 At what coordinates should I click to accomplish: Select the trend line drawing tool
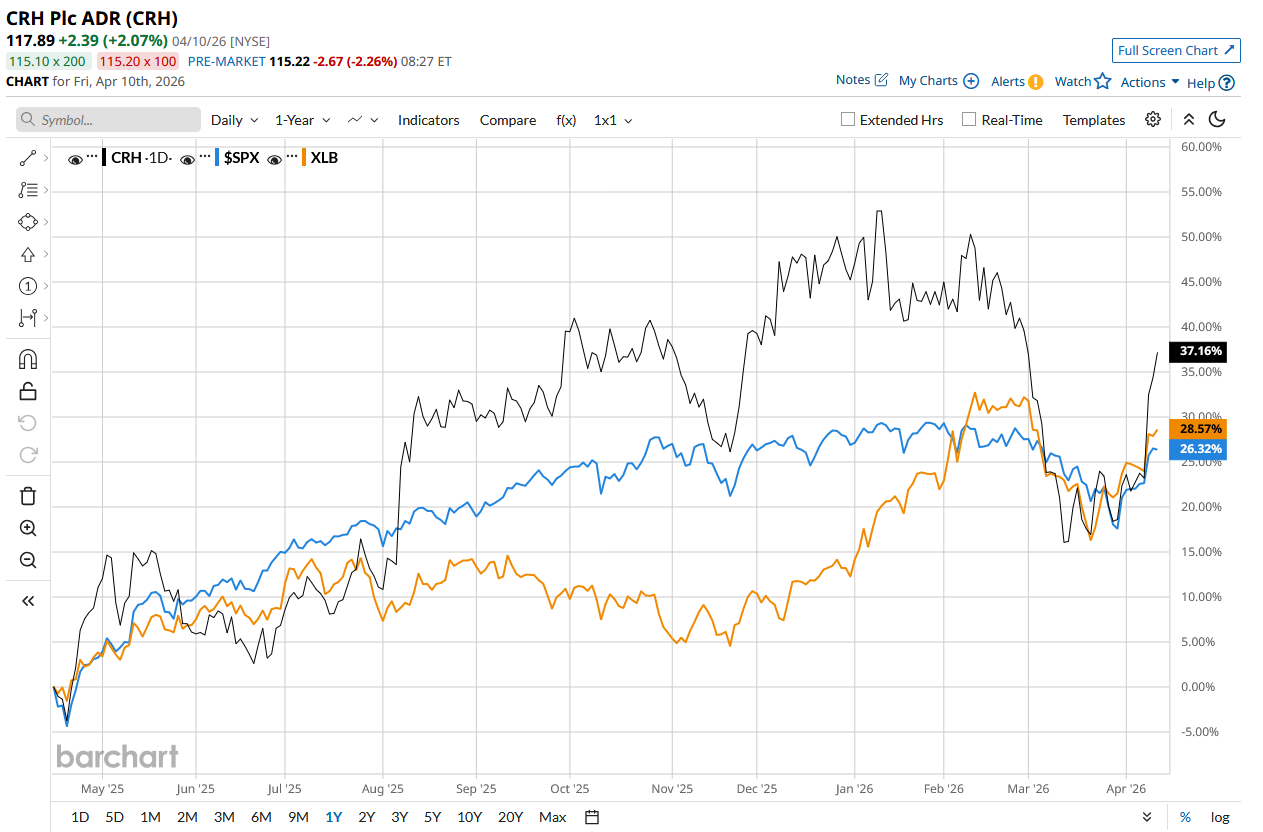[28, 158]
